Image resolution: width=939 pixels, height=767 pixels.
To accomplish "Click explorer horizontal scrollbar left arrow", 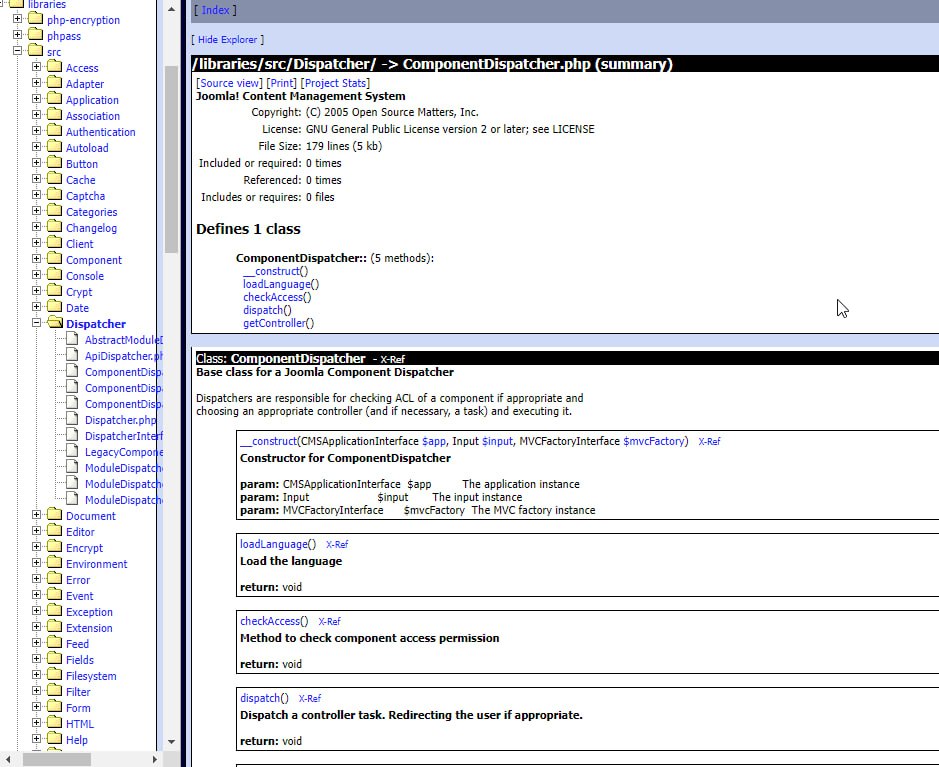I will (8, 759).
